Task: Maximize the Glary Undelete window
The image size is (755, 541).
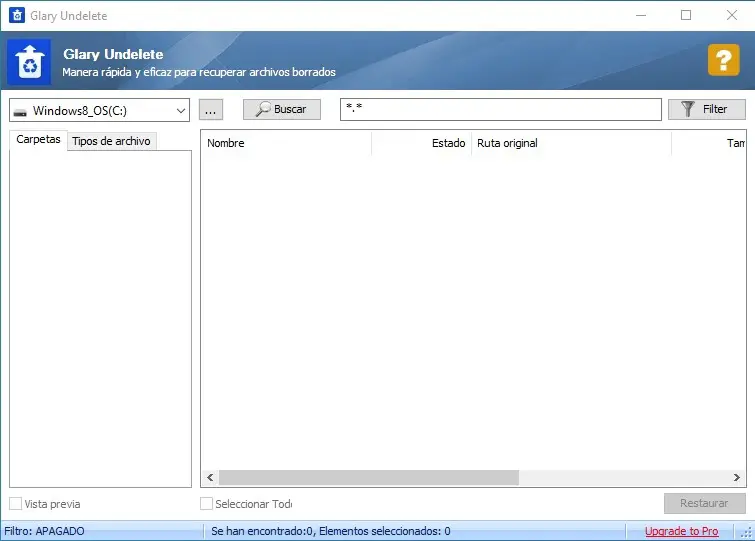Action: click(x=686, y=15)
